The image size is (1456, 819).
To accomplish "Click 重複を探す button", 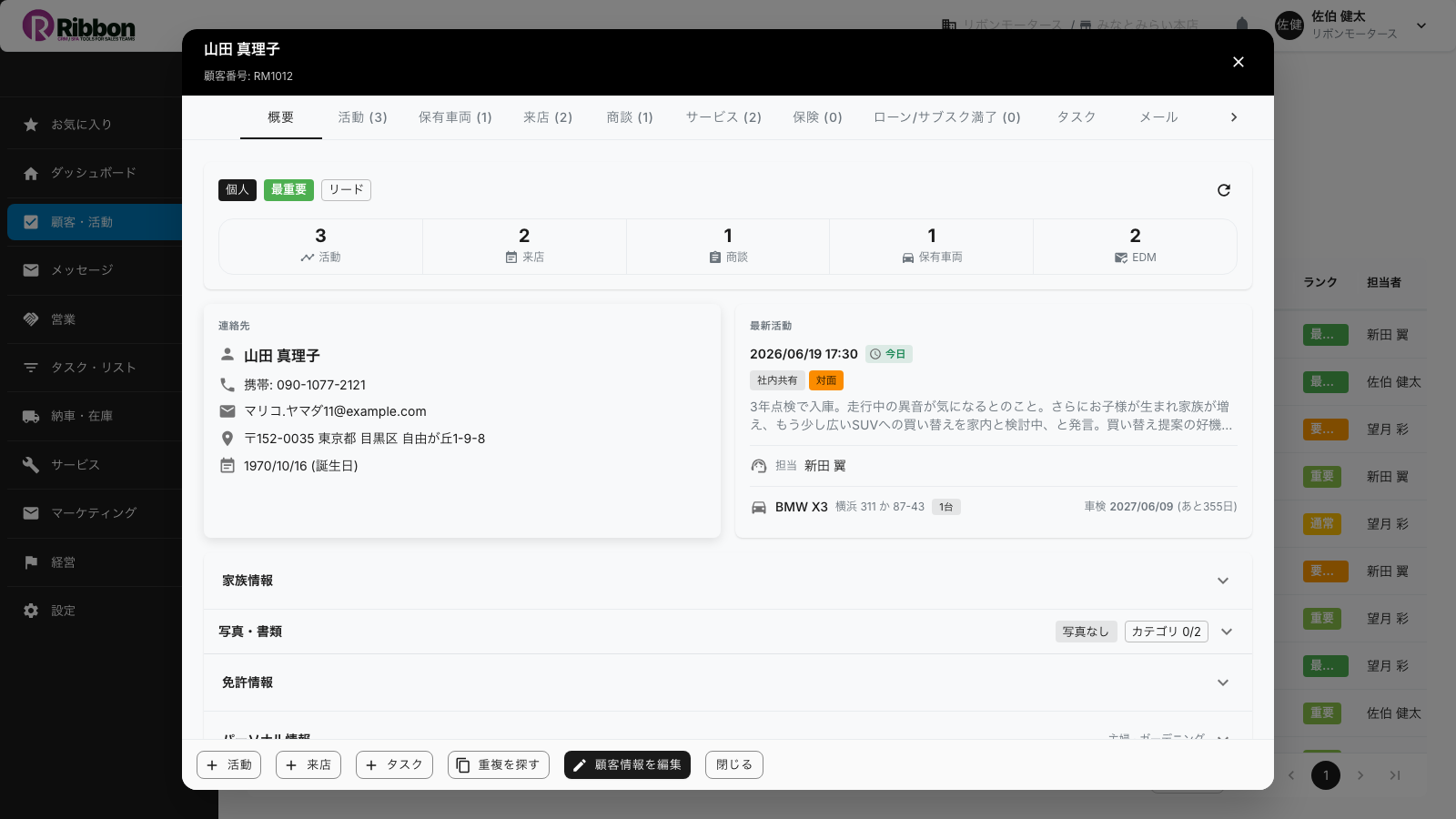I will pos(499,765).
